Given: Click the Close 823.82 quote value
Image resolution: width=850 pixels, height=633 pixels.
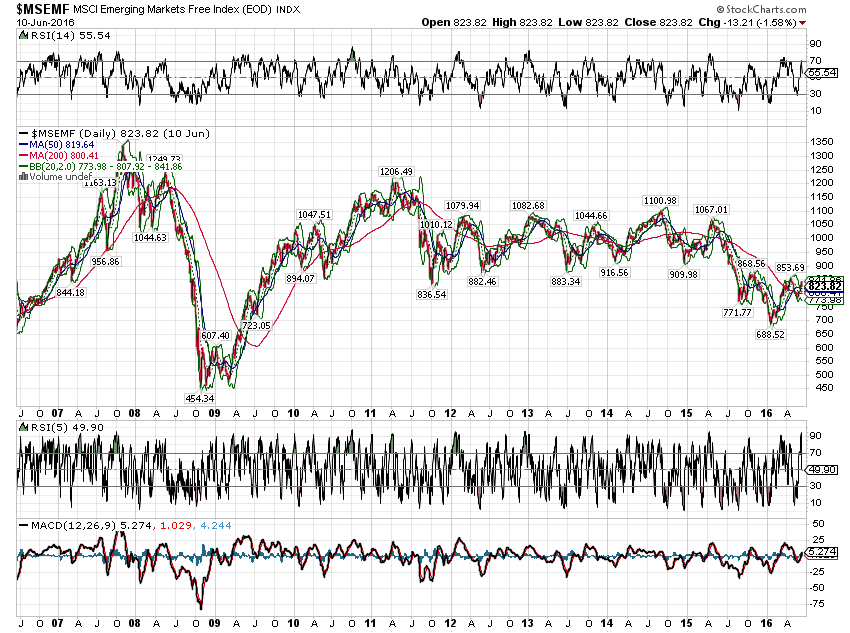Looking at the screenshot, I should (x=658, y=23).
